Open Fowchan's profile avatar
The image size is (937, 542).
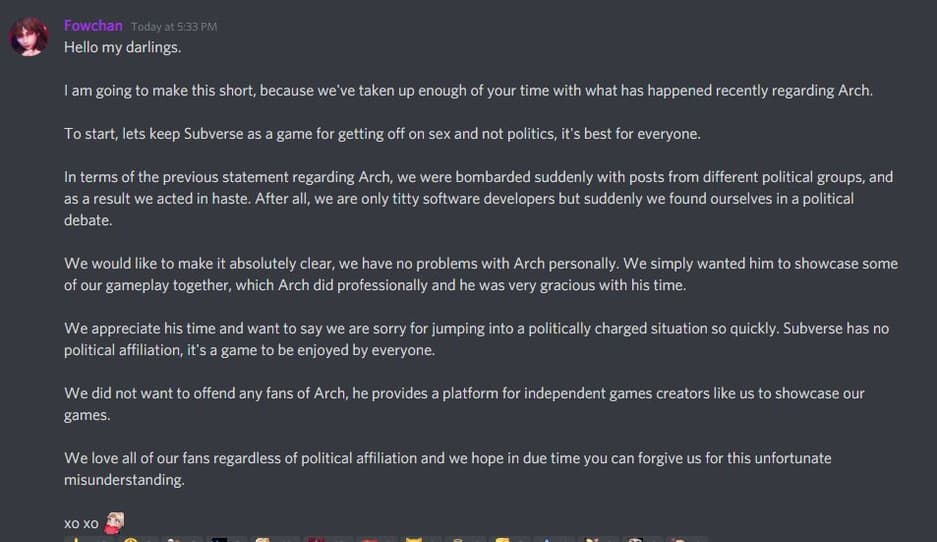[29, 35]
